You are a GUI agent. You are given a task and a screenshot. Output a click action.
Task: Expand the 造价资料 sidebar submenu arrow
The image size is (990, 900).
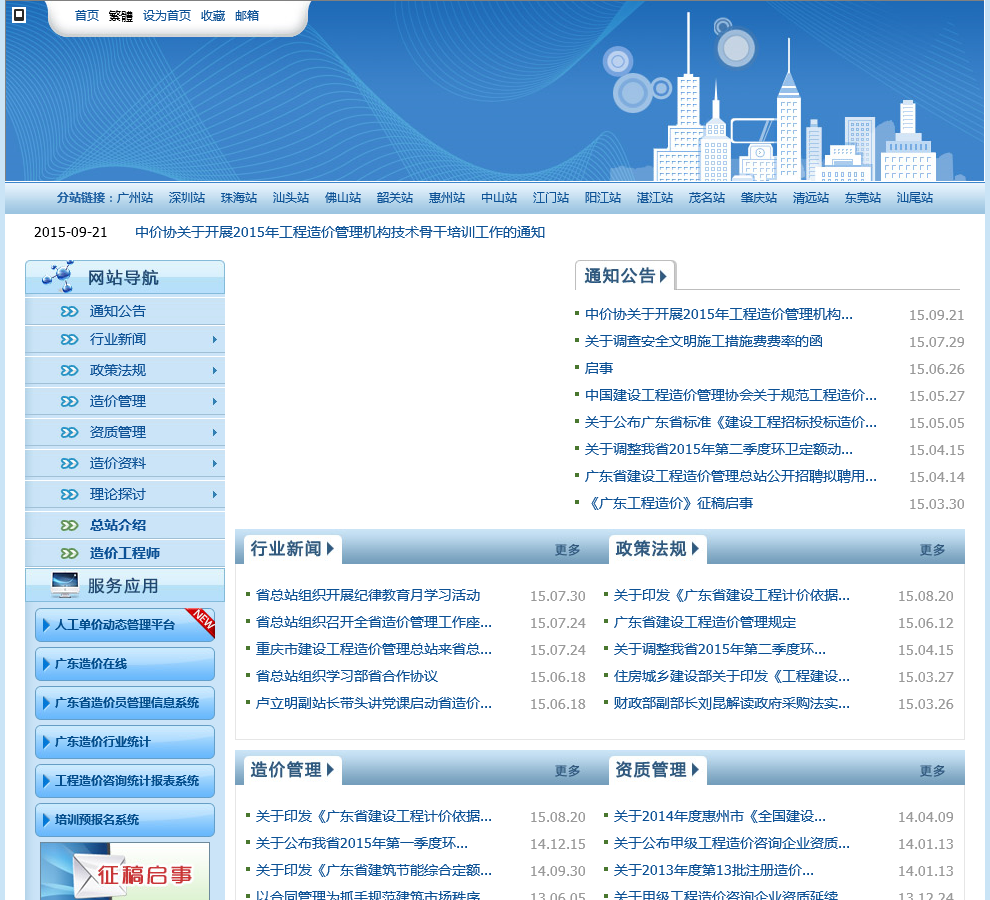214,464
